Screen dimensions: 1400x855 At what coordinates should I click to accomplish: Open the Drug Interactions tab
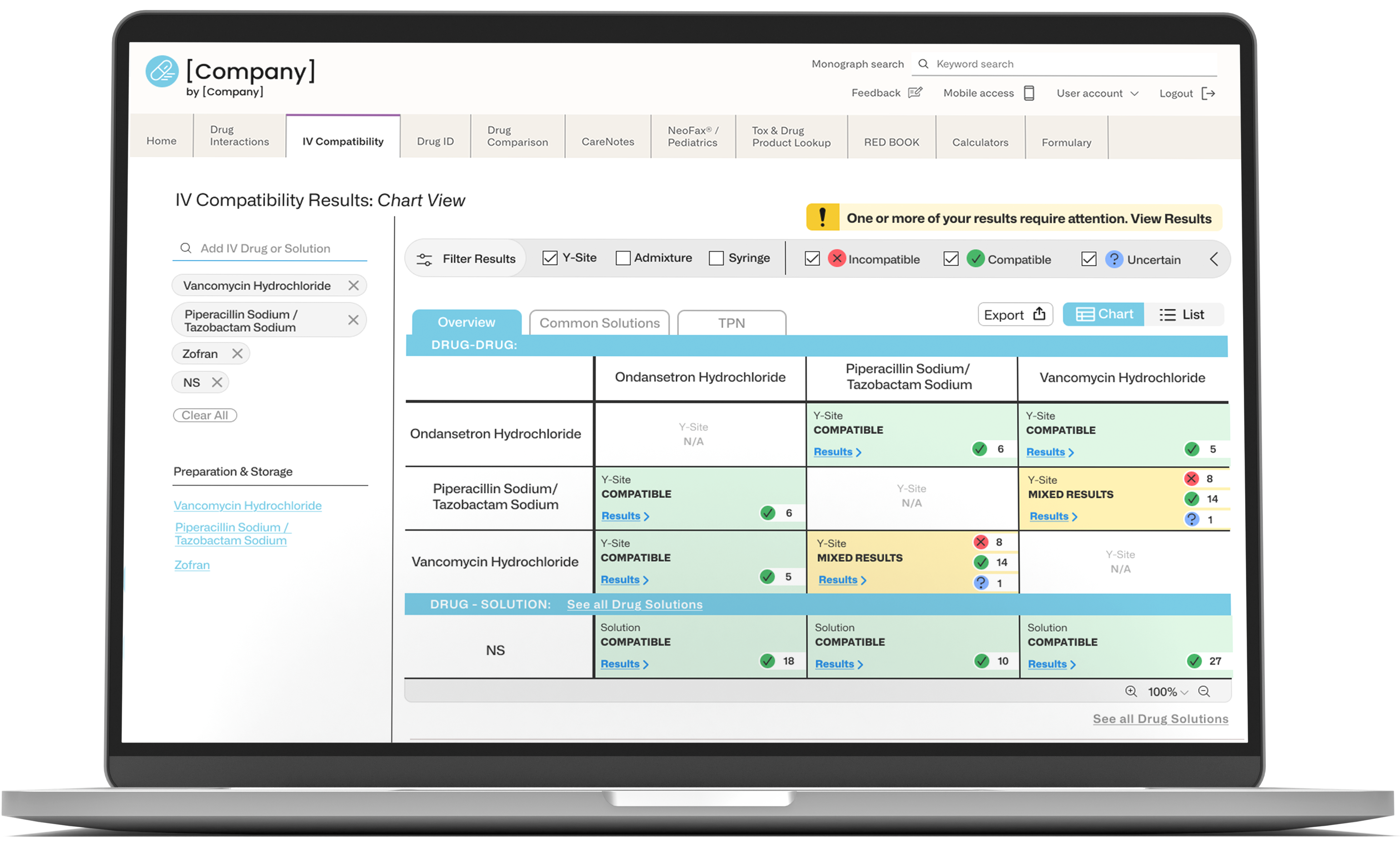coord(239,136)
